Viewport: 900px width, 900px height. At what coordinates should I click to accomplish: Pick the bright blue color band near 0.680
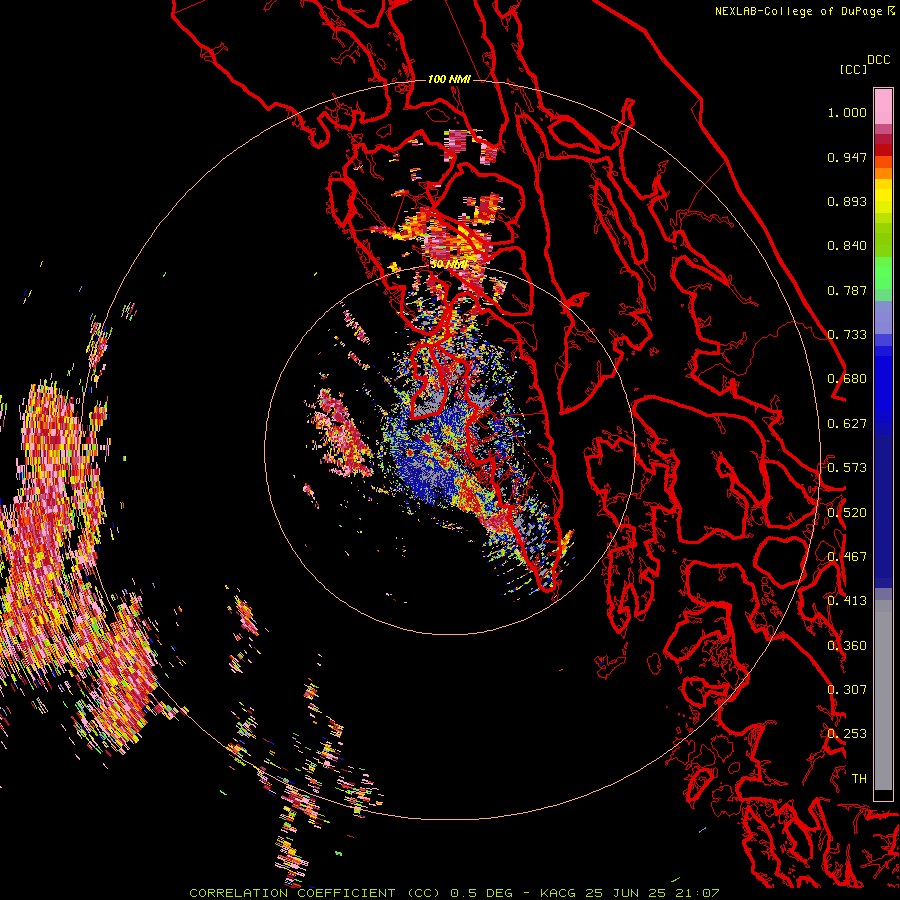(x=883, y=385)
